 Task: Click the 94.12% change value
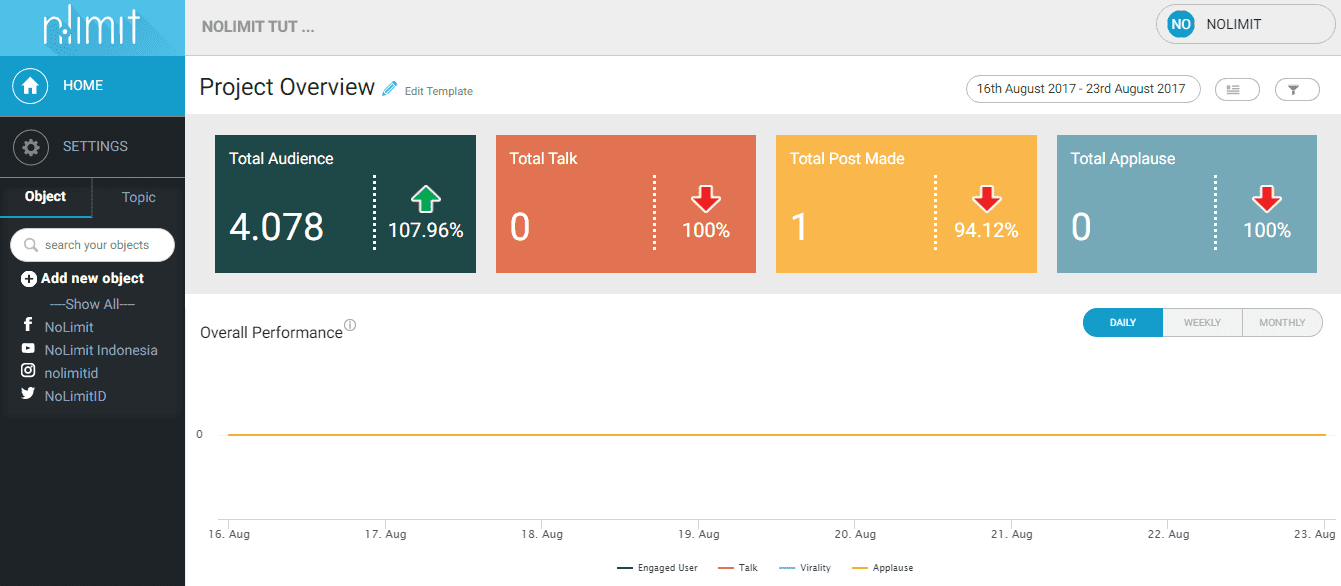(987, 231)
